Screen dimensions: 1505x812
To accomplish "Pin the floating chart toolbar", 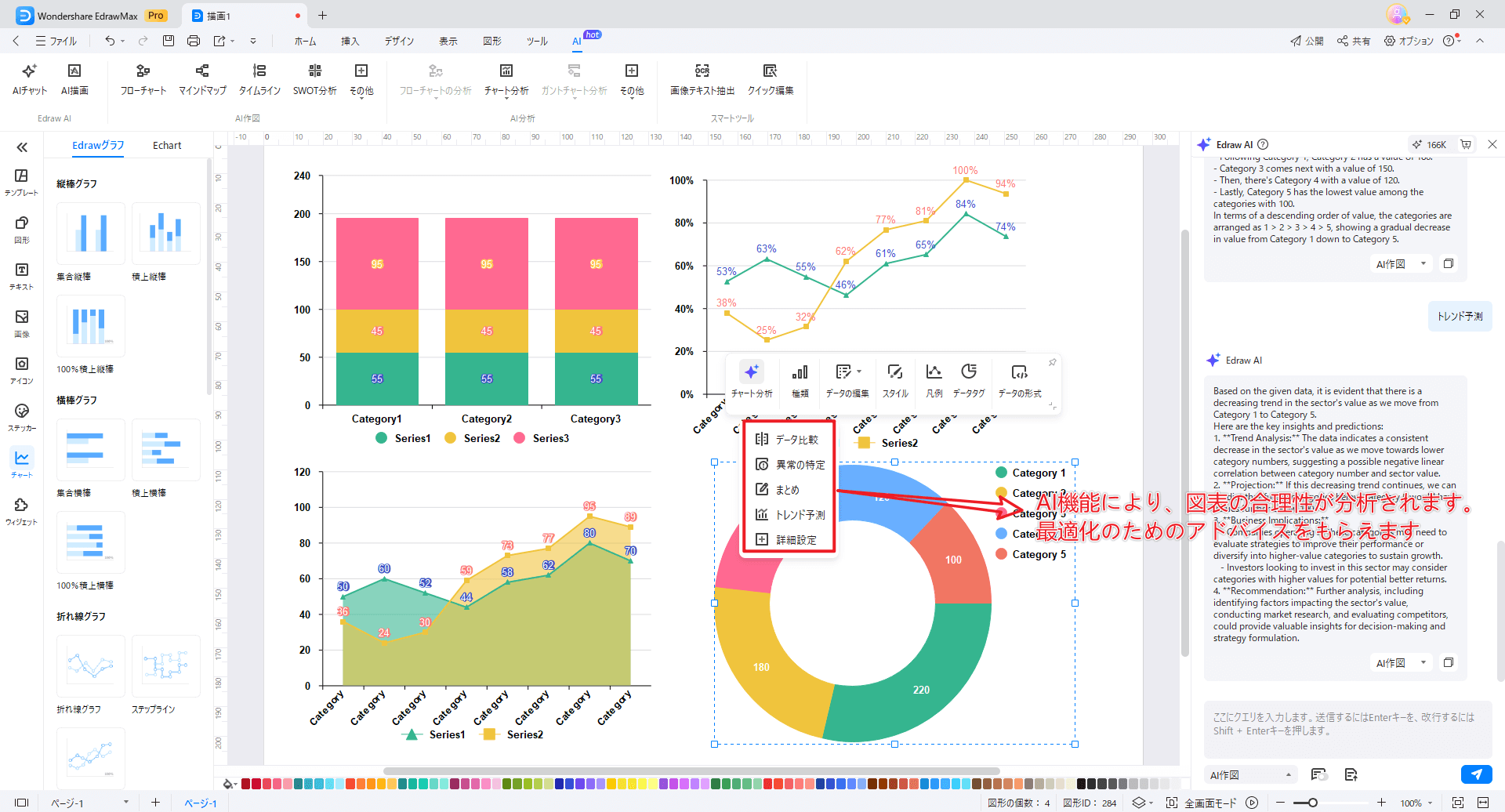I will (1052, 362).
